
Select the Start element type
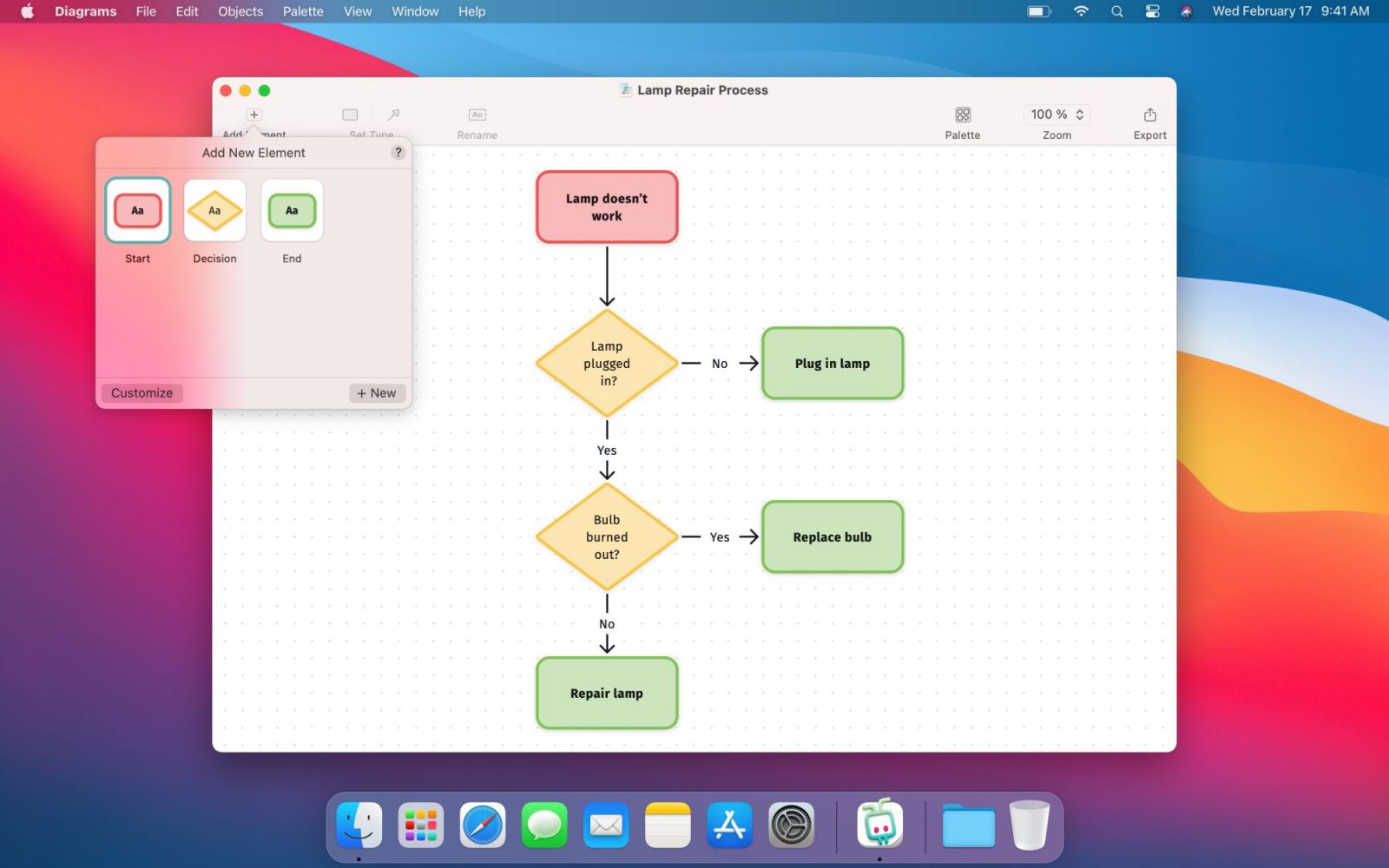[x=137, y=210]
